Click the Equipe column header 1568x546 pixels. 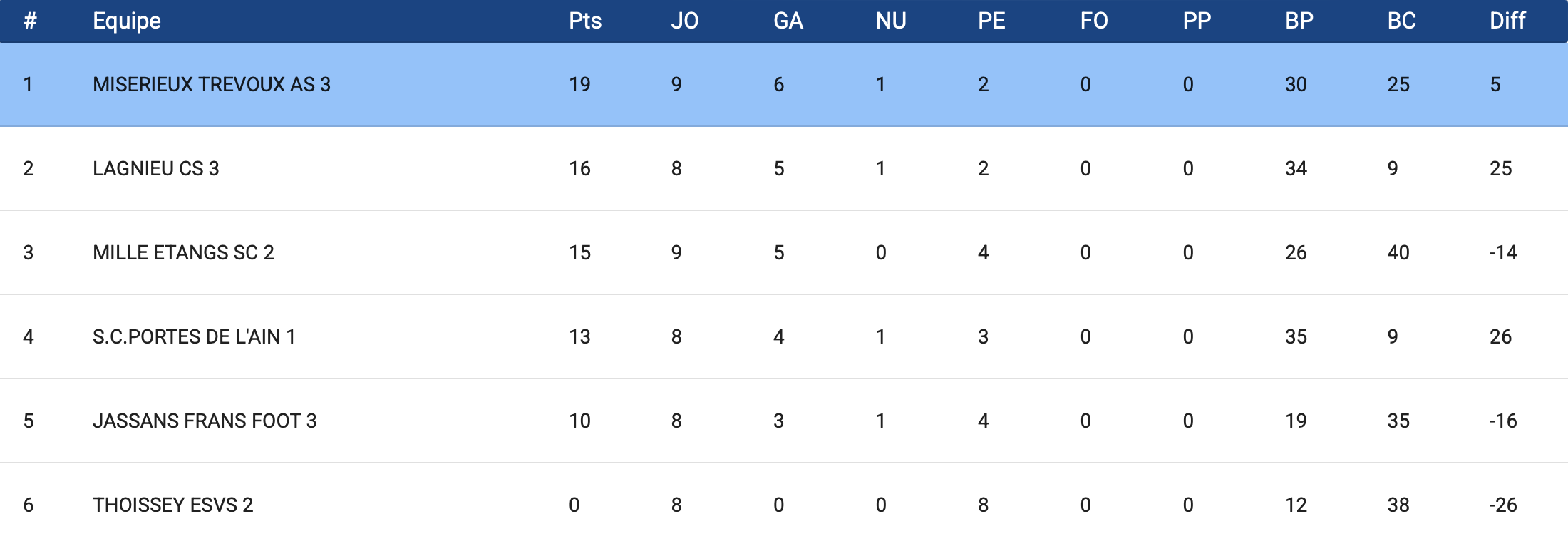127,21
